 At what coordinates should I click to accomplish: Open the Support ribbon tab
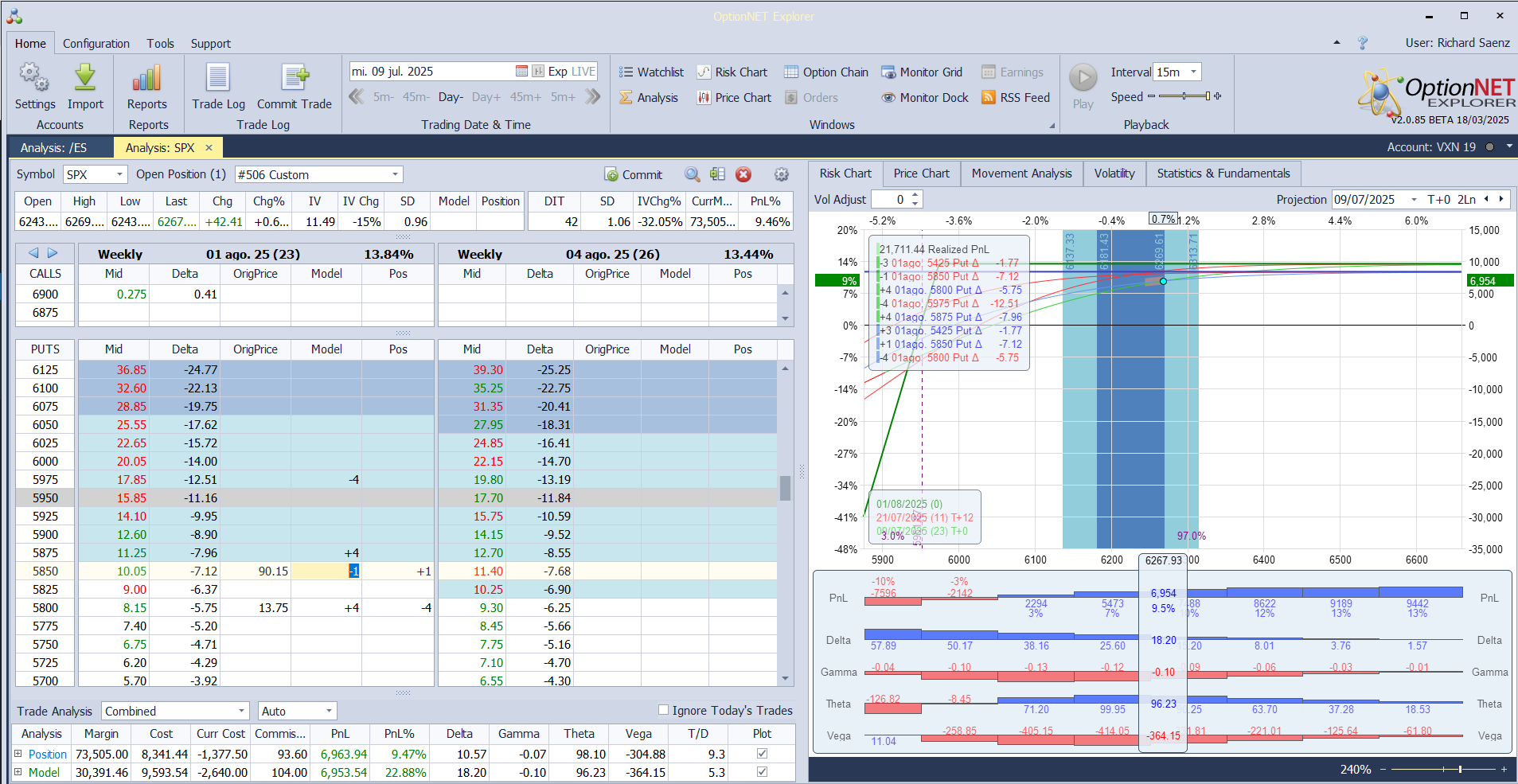coord(211,44)
